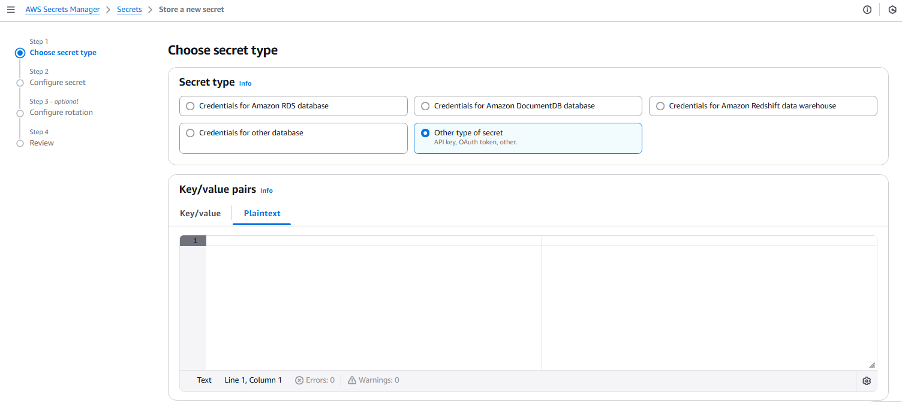The height and width of the screenshot is (404, 902).
Task: Select Credentials for other database option
Action: click(190, 132)
